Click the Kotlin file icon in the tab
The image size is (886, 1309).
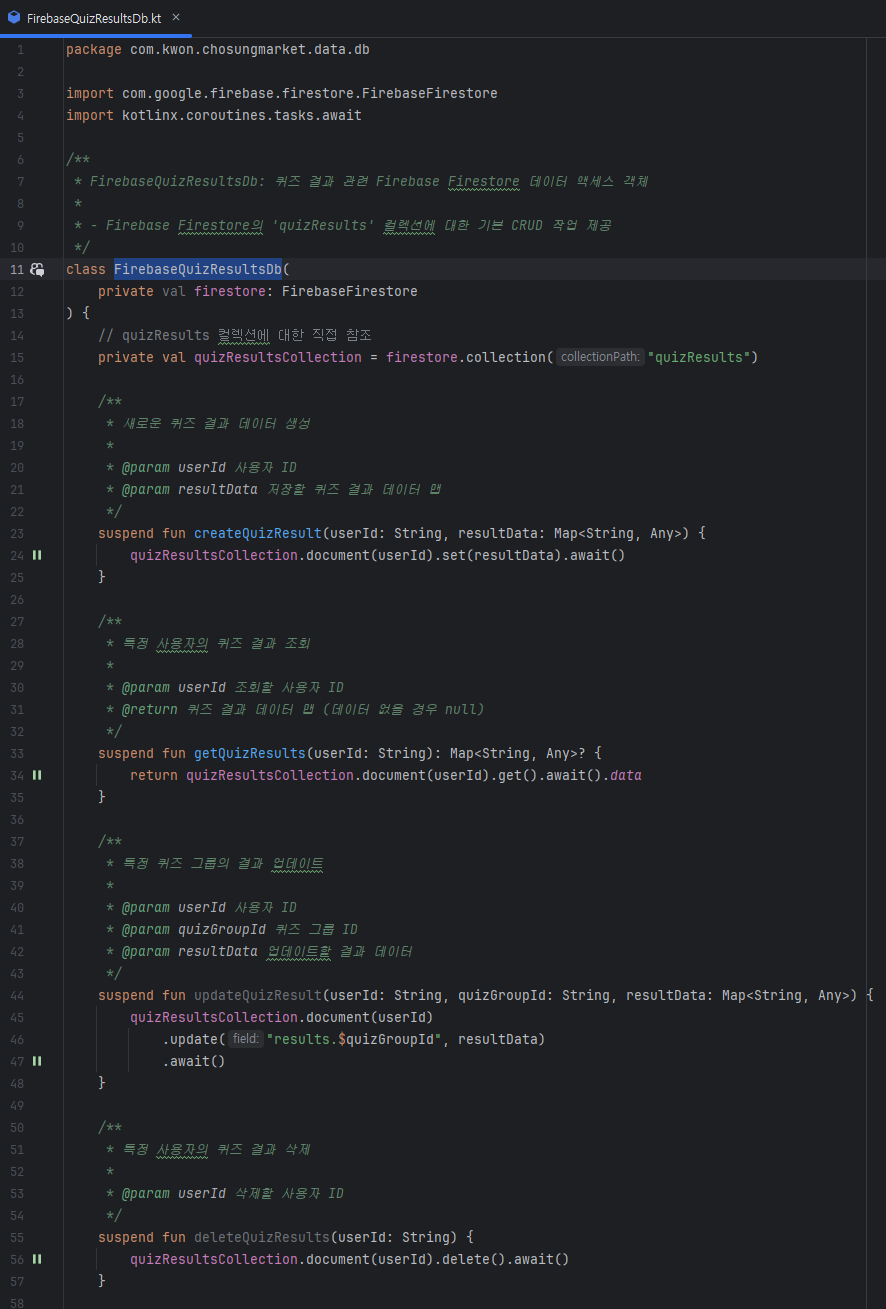tap(14, 19)
